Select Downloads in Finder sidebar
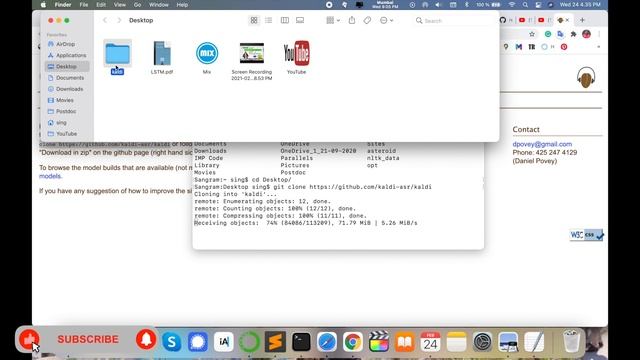This screenshot has height=360, width=640. coord(67,89)
